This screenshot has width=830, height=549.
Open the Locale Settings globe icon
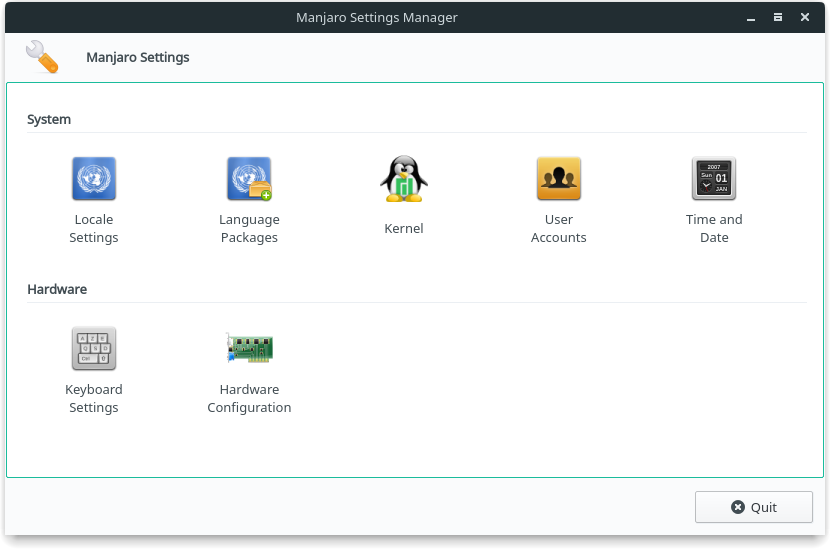click(x=94, y=179)
